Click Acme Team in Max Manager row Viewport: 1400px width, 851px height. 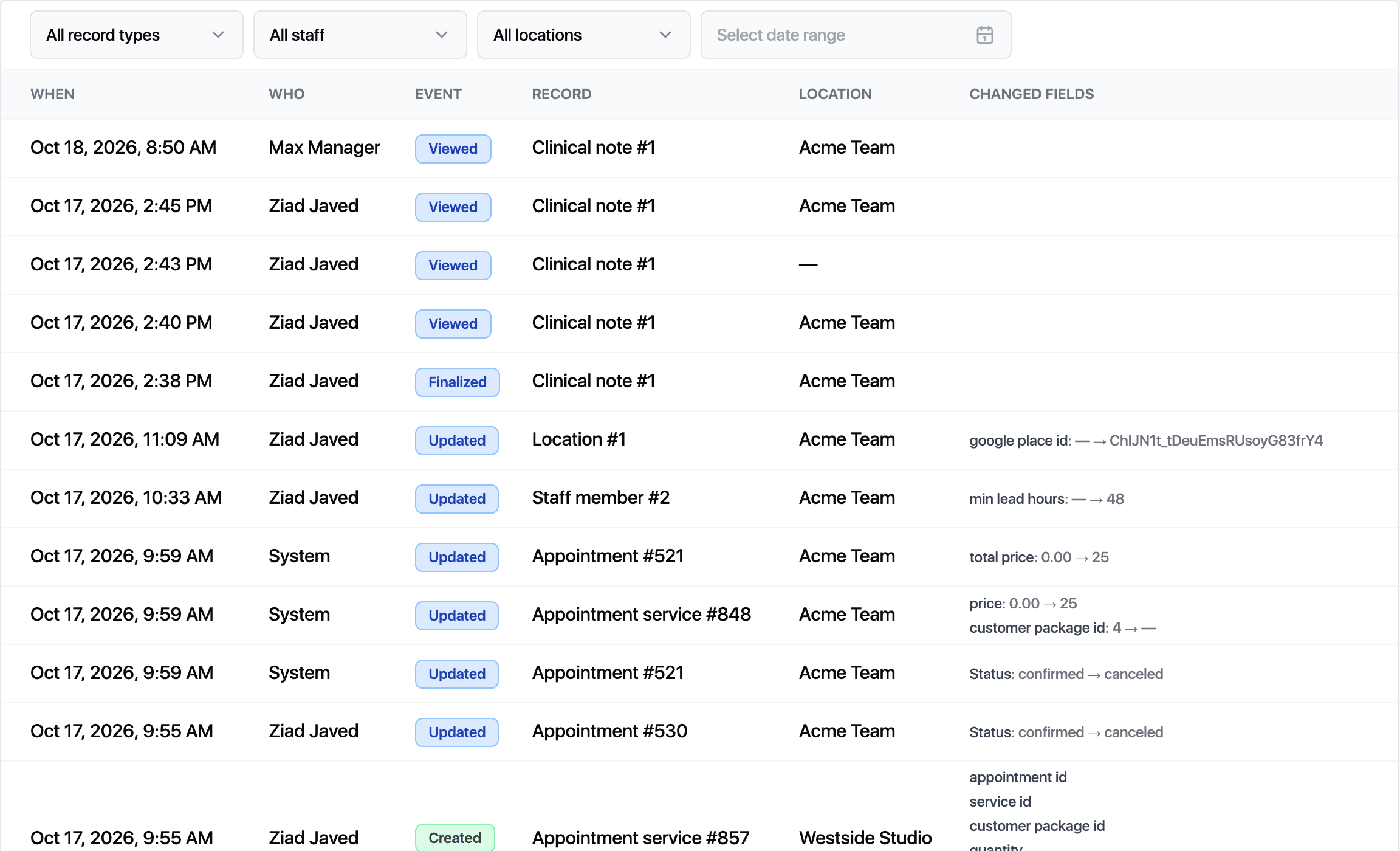pos(847,148)
